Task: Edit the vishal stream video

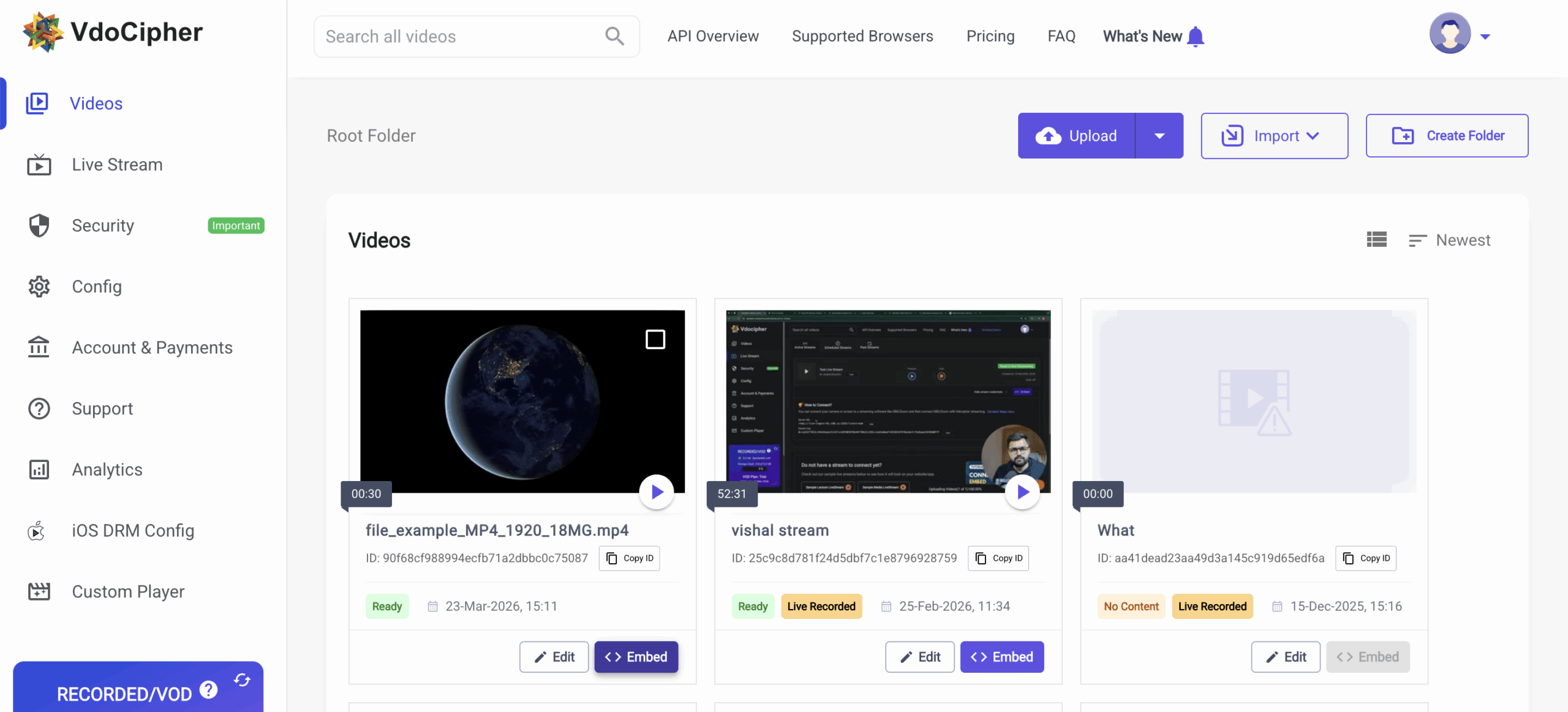Action: [x=920, y=657]
